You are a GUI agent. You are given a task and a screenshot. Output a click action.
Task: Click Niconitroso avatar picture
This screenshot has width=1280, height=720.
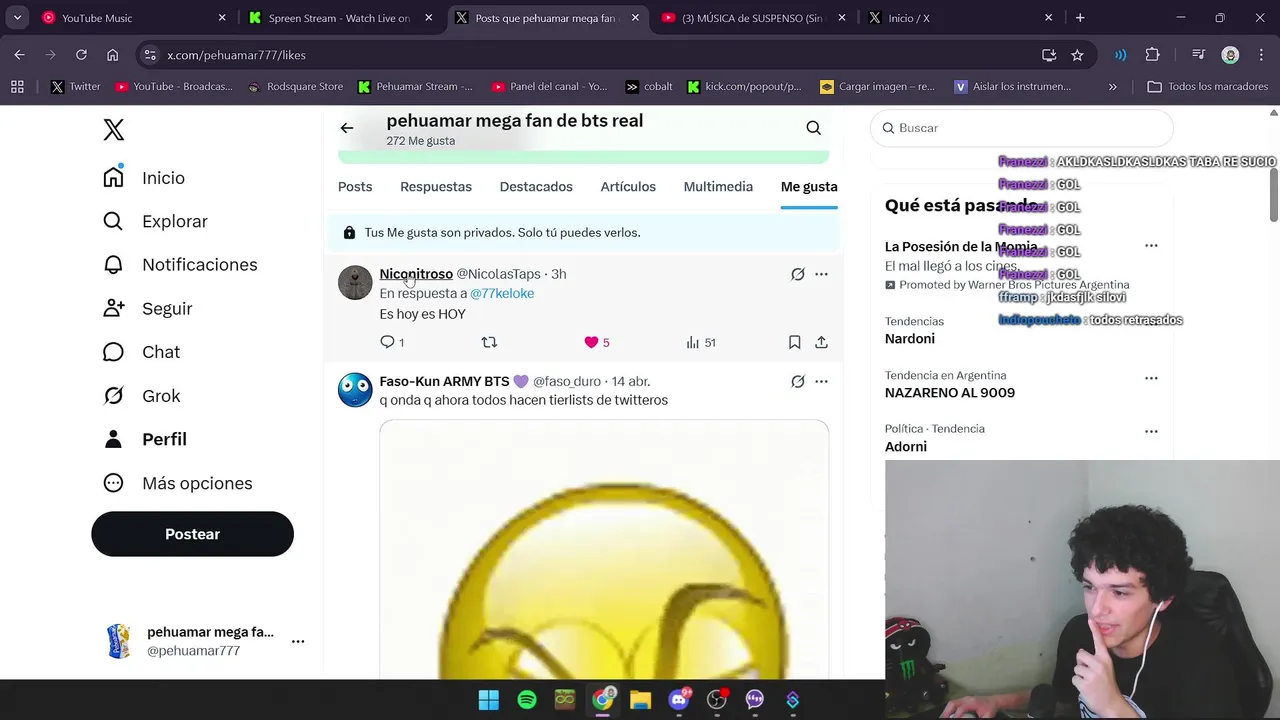coord(355,283)
